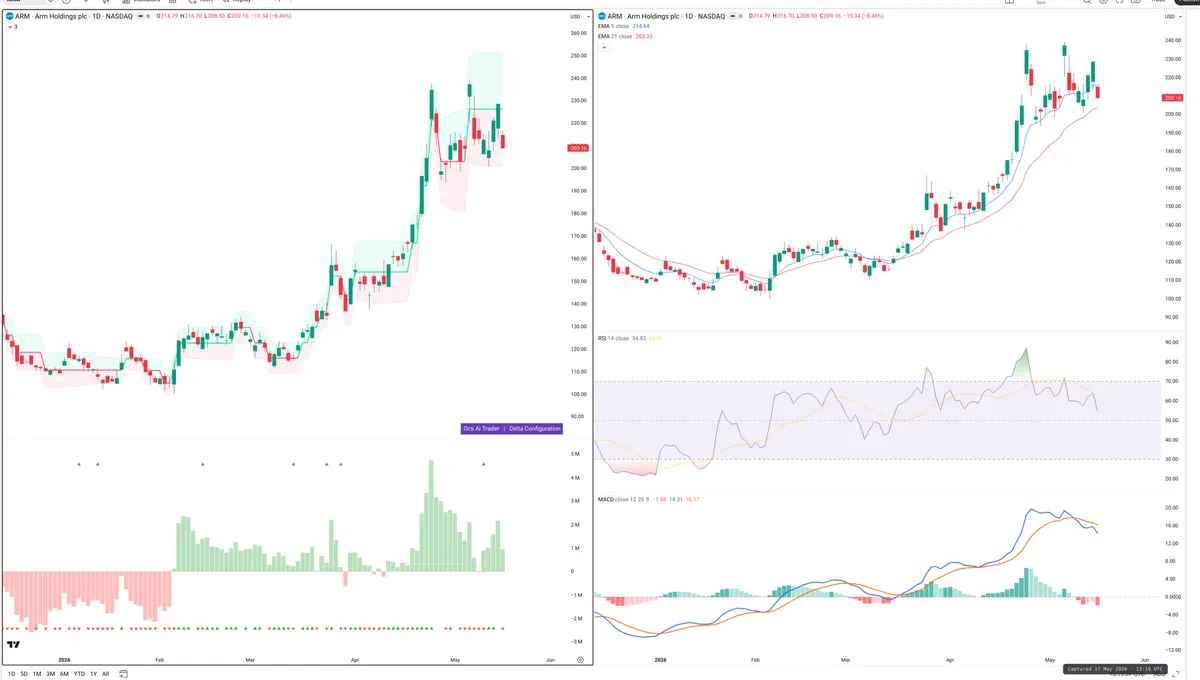1200x680 pixels.
Task: Click the 240.00 price level on right axis
Action: 1171,40
